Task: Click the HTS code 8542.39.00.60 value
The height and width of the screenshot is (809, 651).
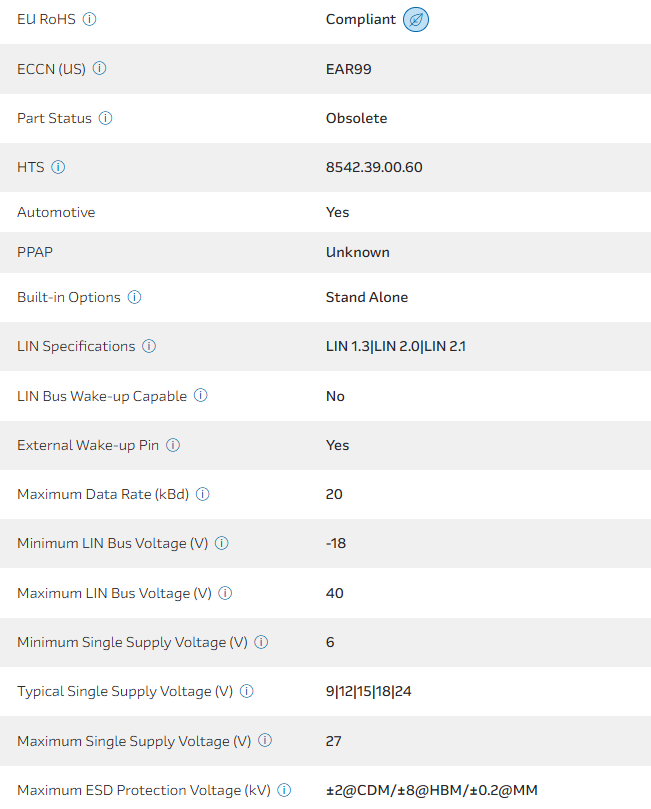Action: [x=374, y=167]
